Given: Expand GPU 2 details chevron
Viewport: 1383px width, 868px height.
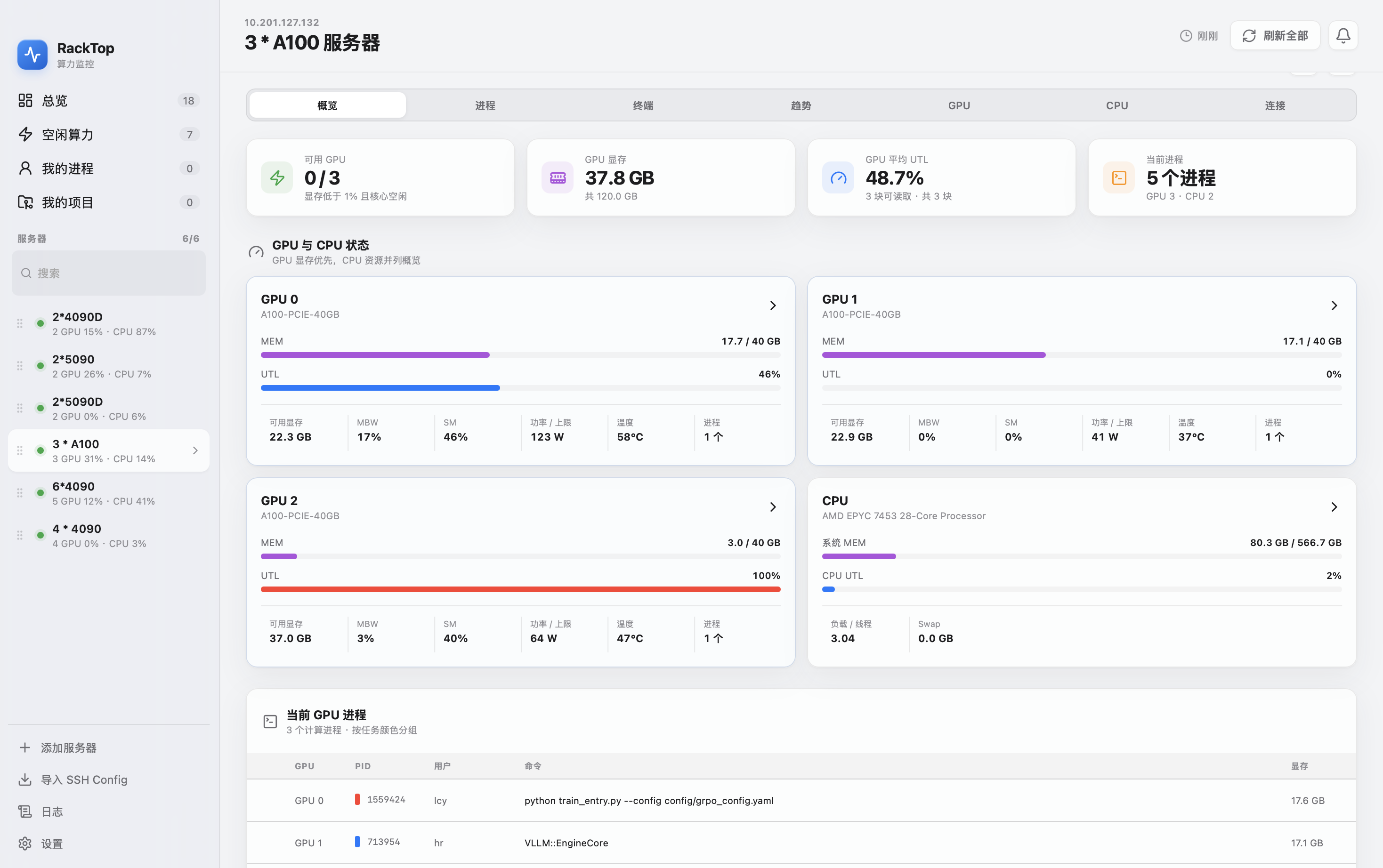Looking at the screenshot, I should tap(773, 507).
